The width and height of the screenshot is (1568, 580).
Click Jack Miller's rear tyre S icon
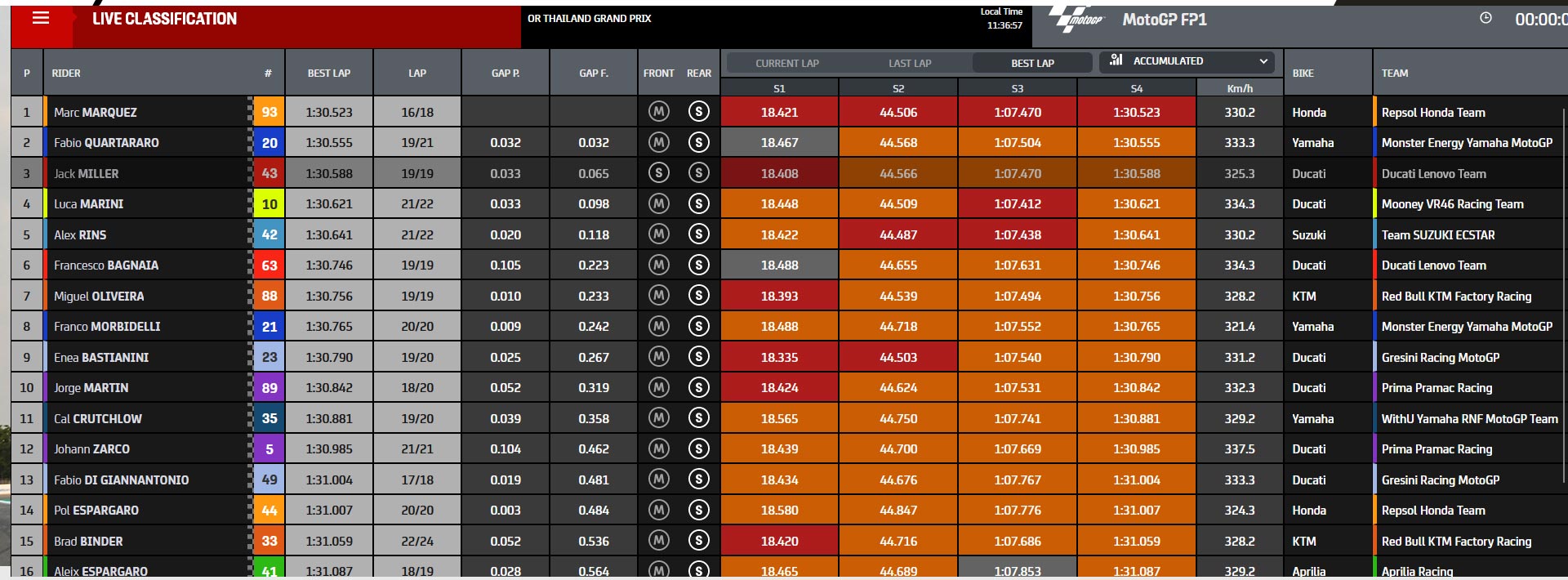pyautogui.click(x=698, y=172)
